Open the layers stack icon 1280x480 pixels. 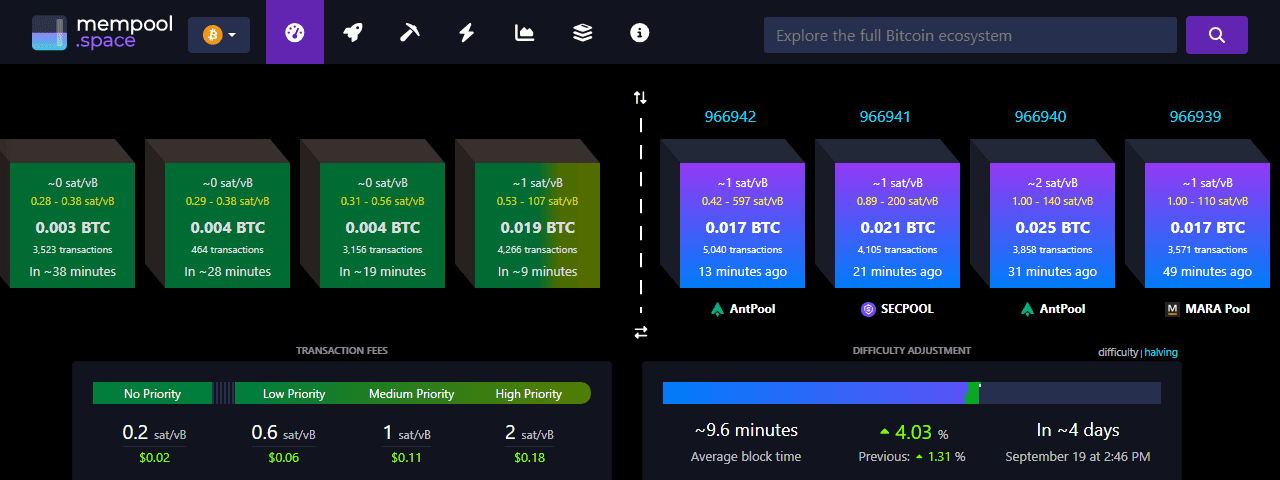(x=582, y=32)
